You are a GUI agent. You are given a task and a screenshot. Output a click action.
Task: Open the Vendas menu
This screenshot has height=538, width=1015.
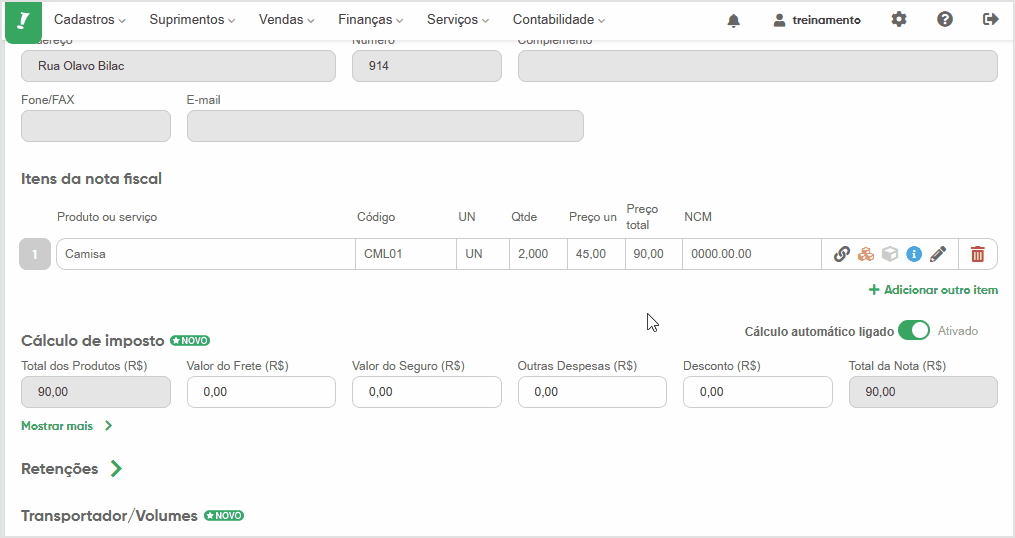click(286, 19)
